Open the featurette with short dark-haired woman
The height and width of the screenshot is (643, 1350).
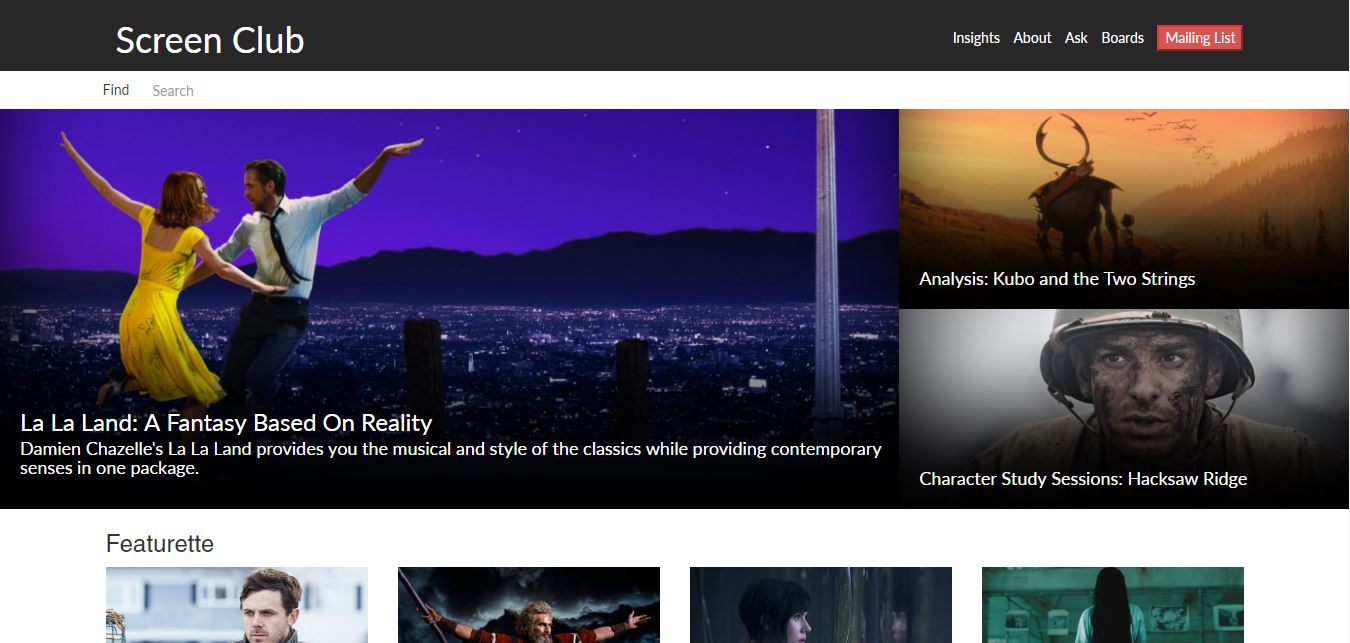coord(821,605)
